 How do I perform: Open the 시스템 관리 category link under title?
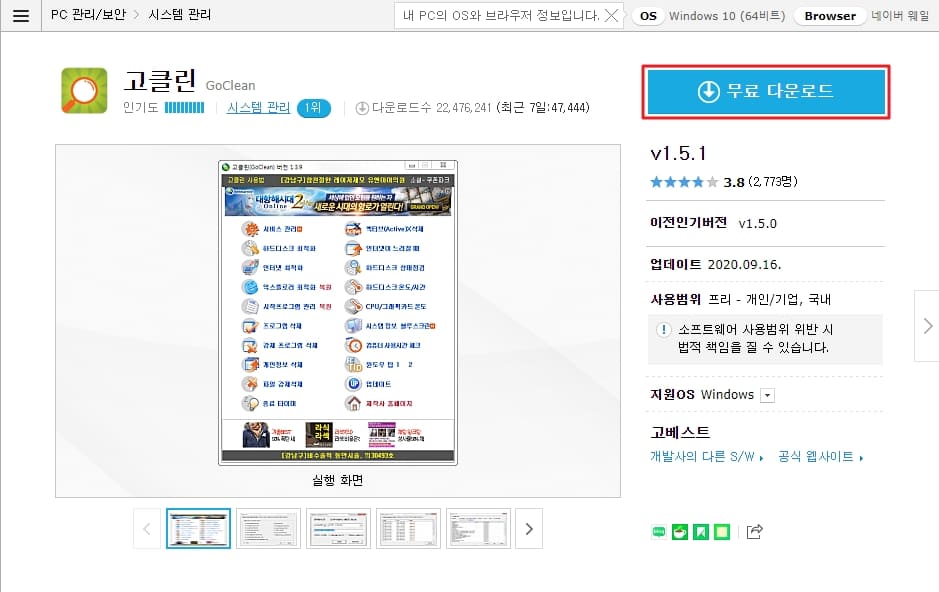258,108
